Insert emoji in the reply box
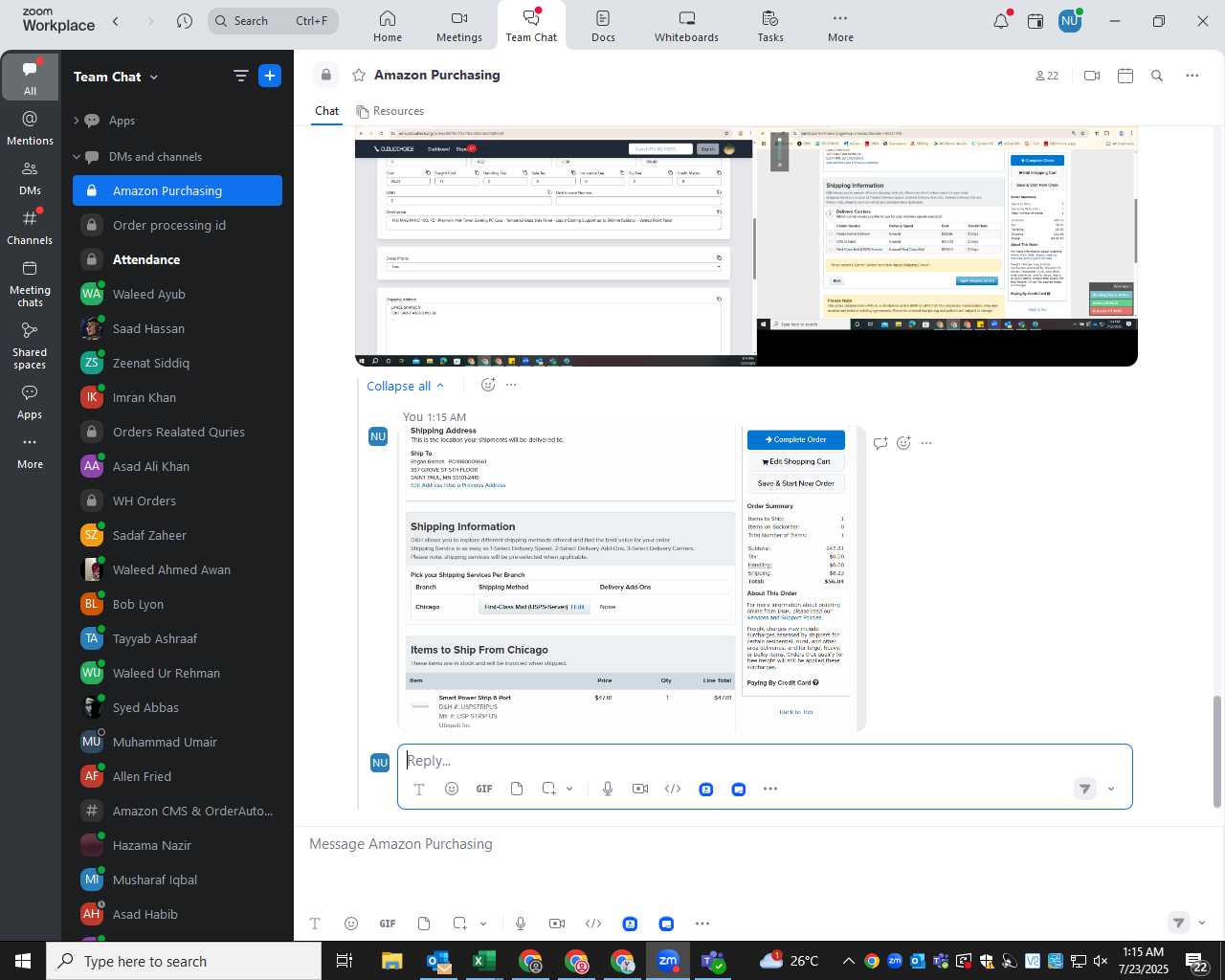The image size is (1225, 980). point(452,789)
